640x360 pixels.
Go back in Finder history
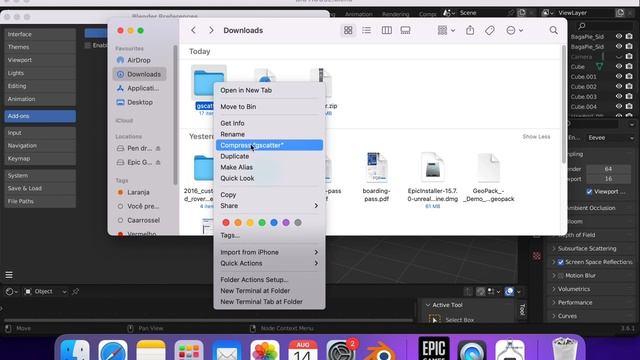(x=193, y=30)
